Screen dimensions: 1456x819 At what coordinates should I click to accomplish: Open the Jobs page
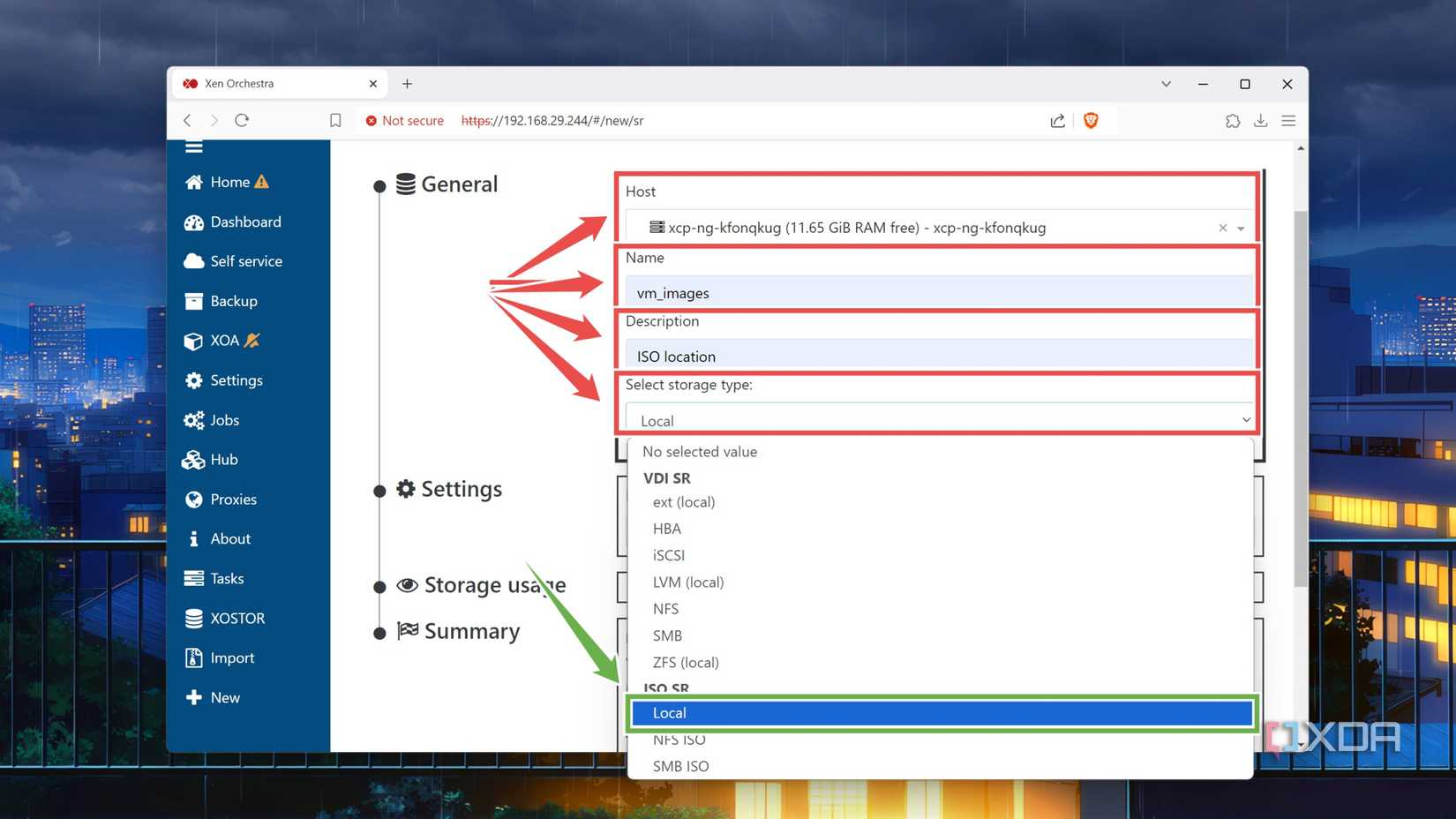(x=224, y=419)
